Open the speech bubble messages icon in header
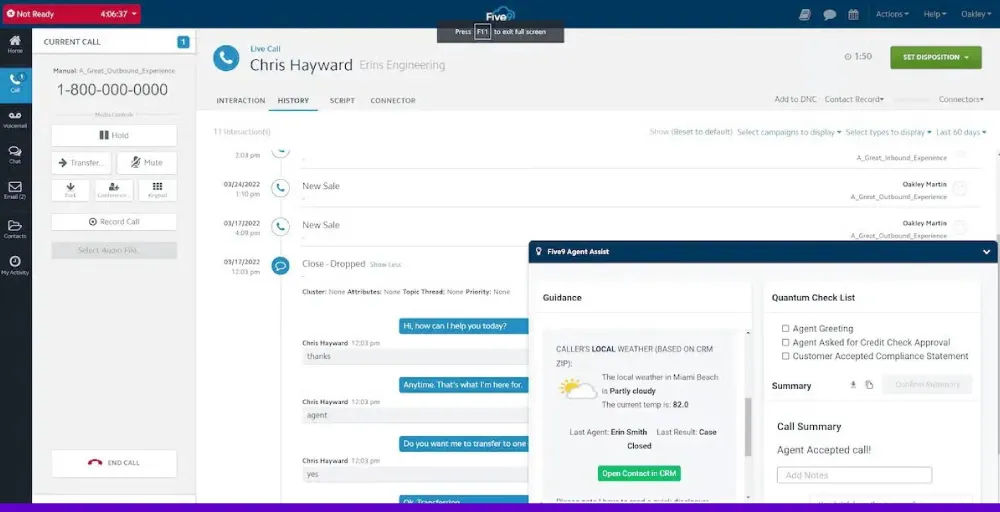 click(x=829, y=14)
